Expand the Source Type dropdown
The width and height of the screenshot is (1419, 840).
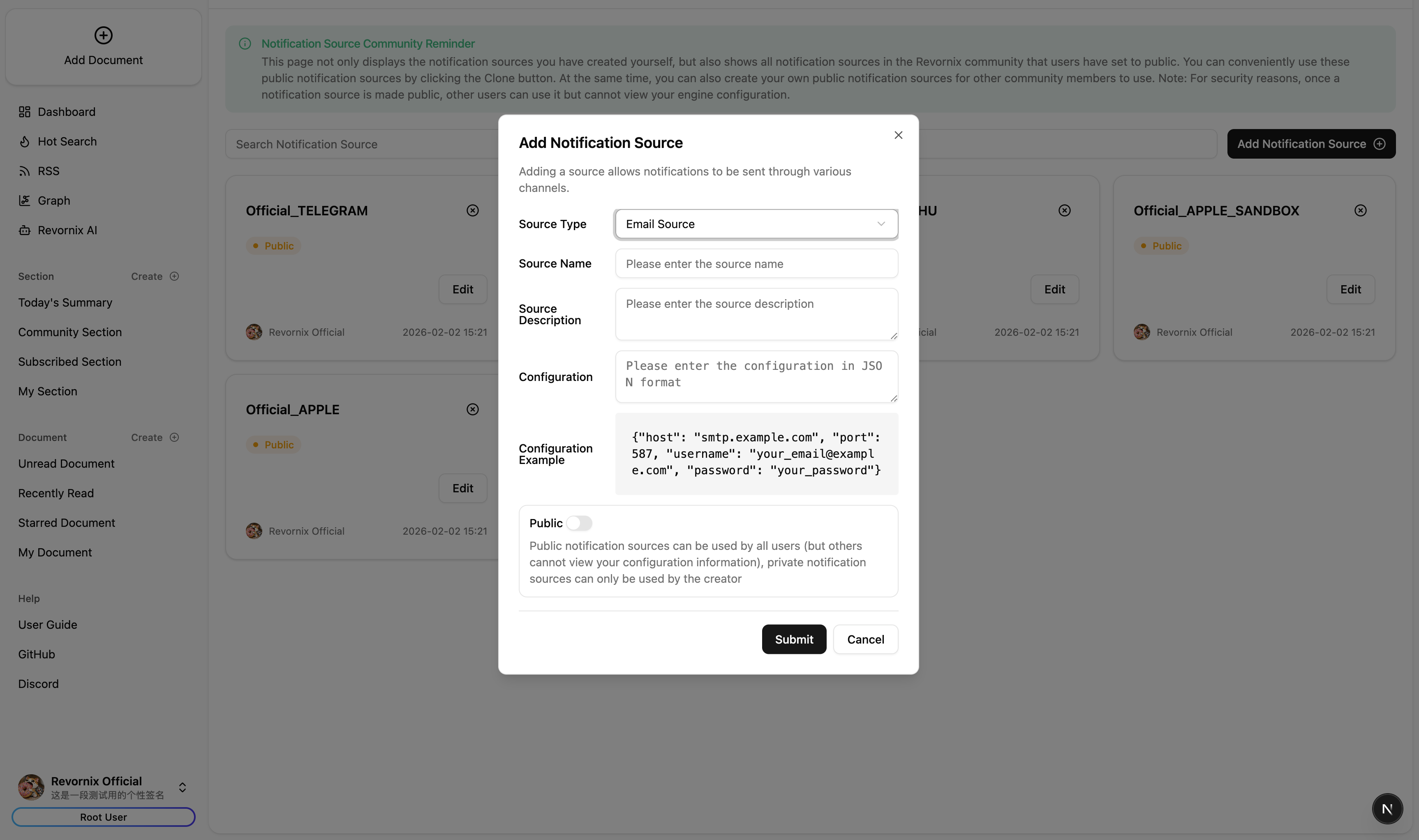(756, 224)
